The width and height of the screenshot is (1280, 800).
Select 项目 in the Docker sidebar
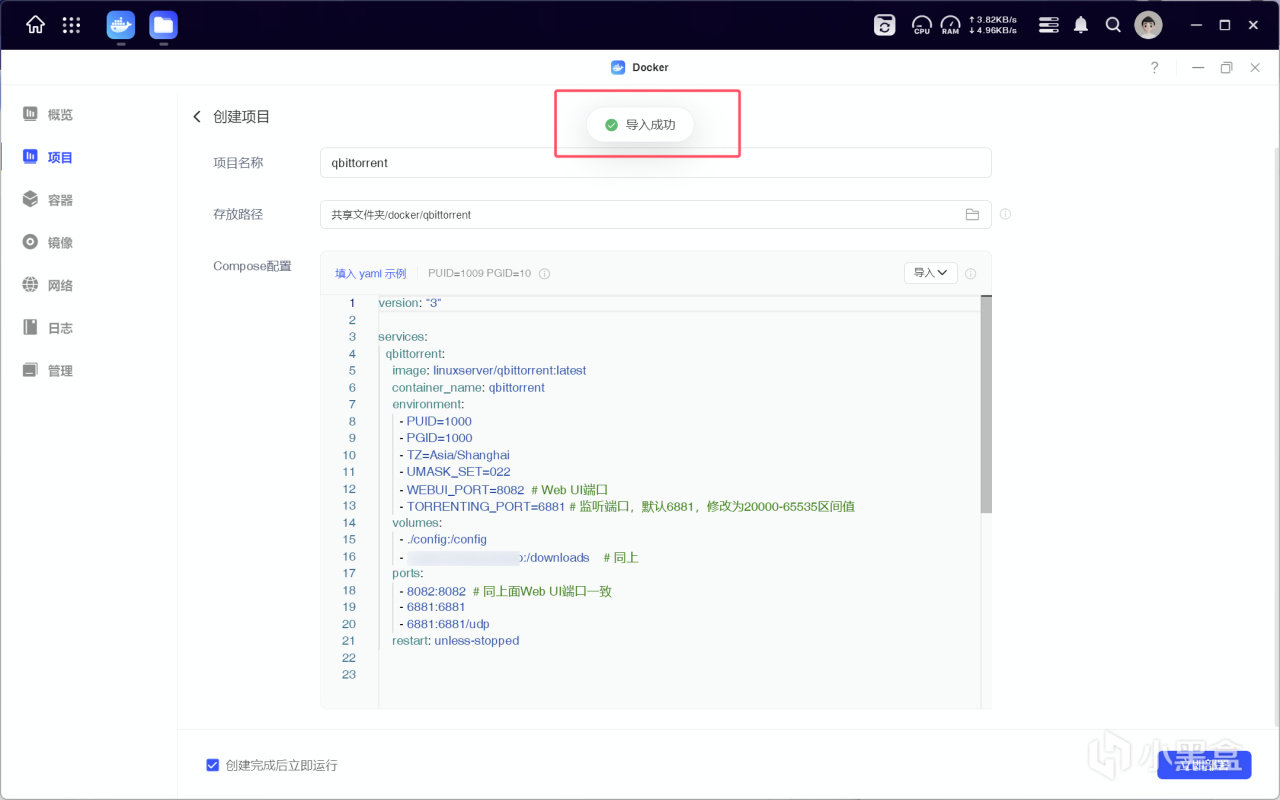pyautogui.click(x=49, y=157)
